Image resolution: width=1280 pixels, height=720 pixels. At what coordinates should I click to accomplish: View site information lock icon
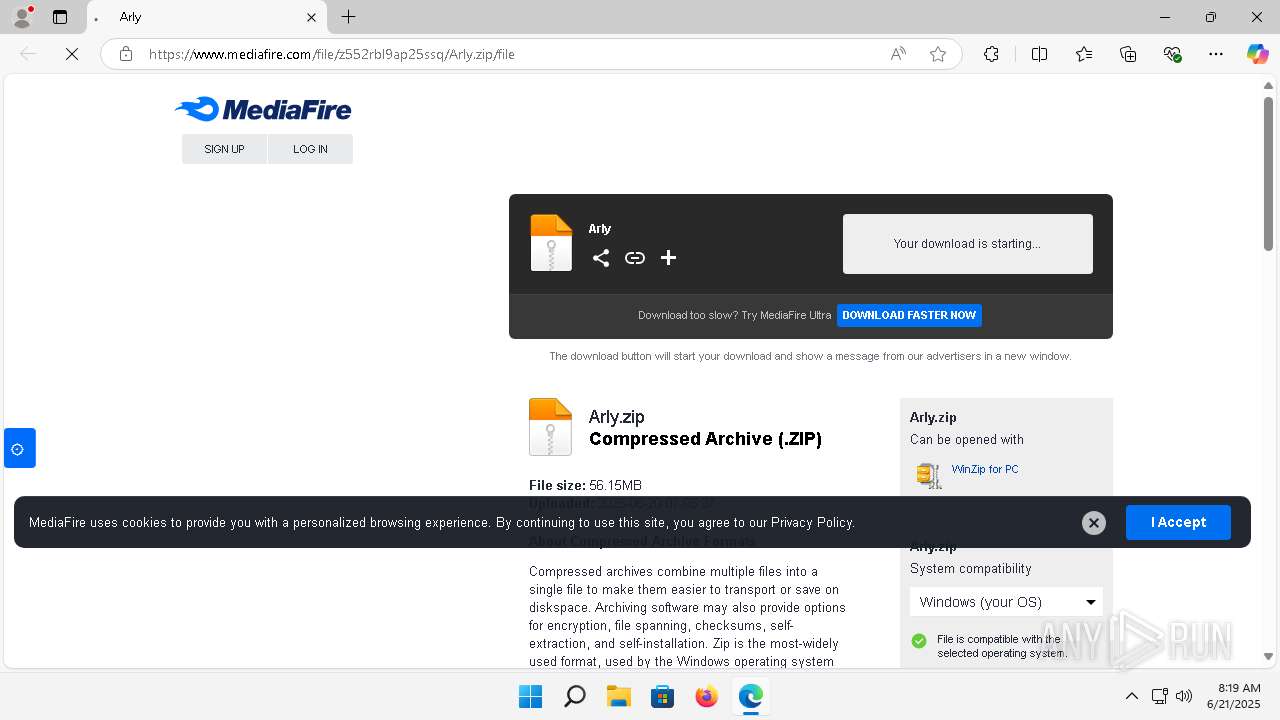pyautogui.click(x=126, y=54)
